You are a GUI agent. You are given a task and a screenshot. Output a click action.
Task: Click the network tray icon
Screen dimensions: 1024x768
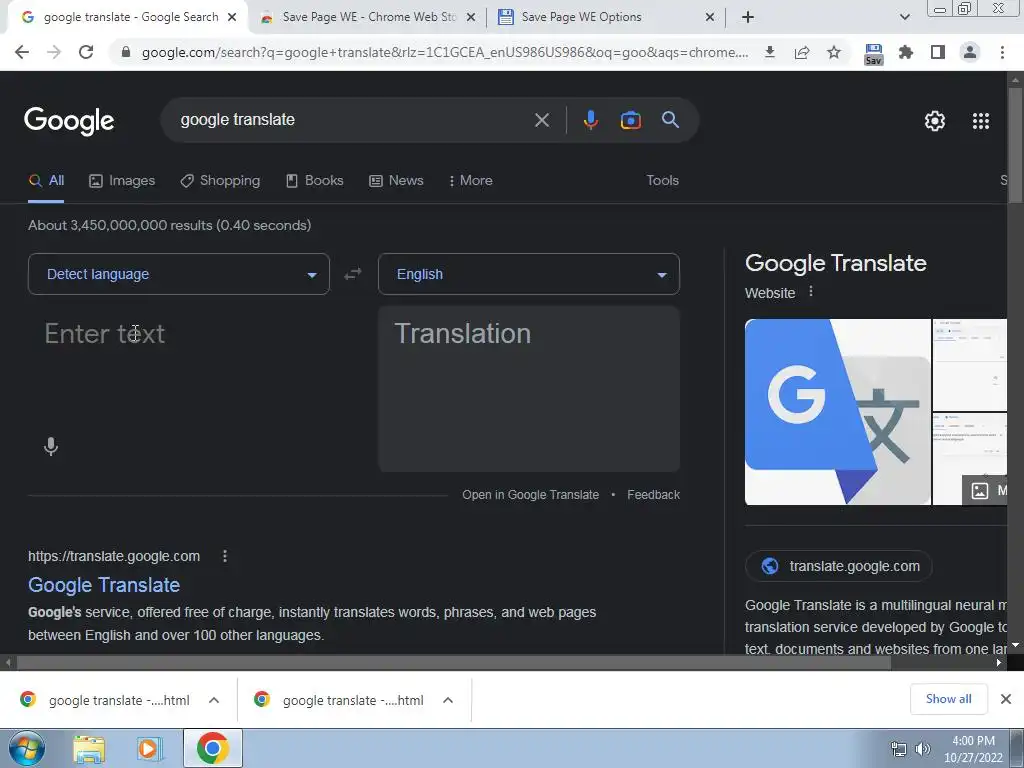point(899,749)
